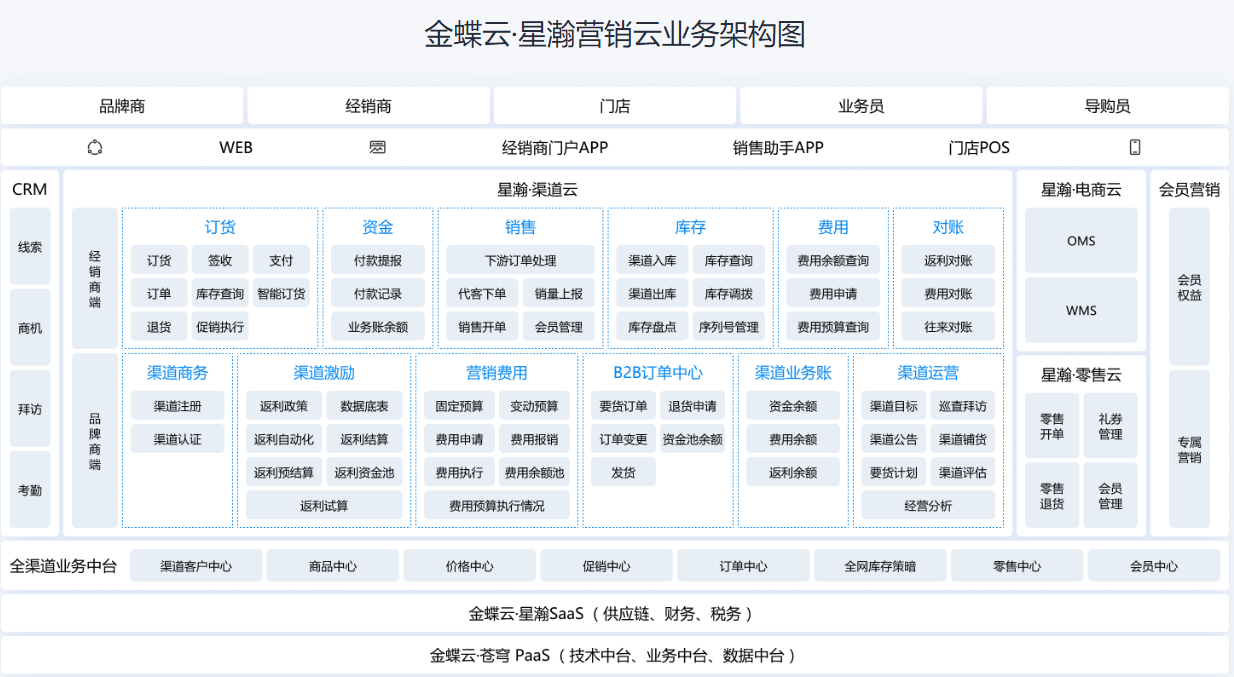Open the 商机 CRM module
This screenshot has width=1234, height=677.
pyautogui.click(x=30, y=328)
